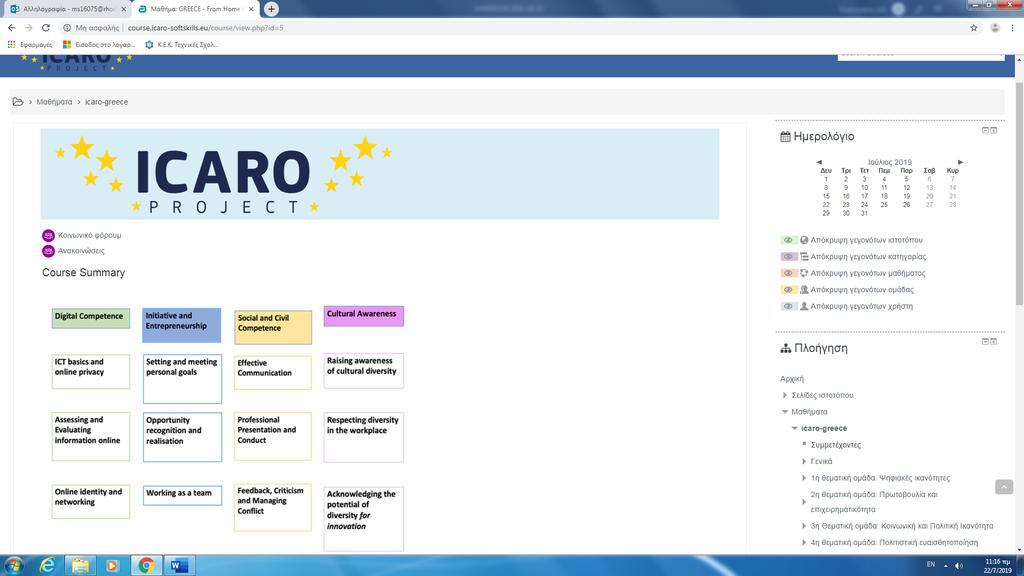Expand Σελίδες ιστοτόπου tree node
Viewport: 1024px width, 576px height.
(785, 395)
